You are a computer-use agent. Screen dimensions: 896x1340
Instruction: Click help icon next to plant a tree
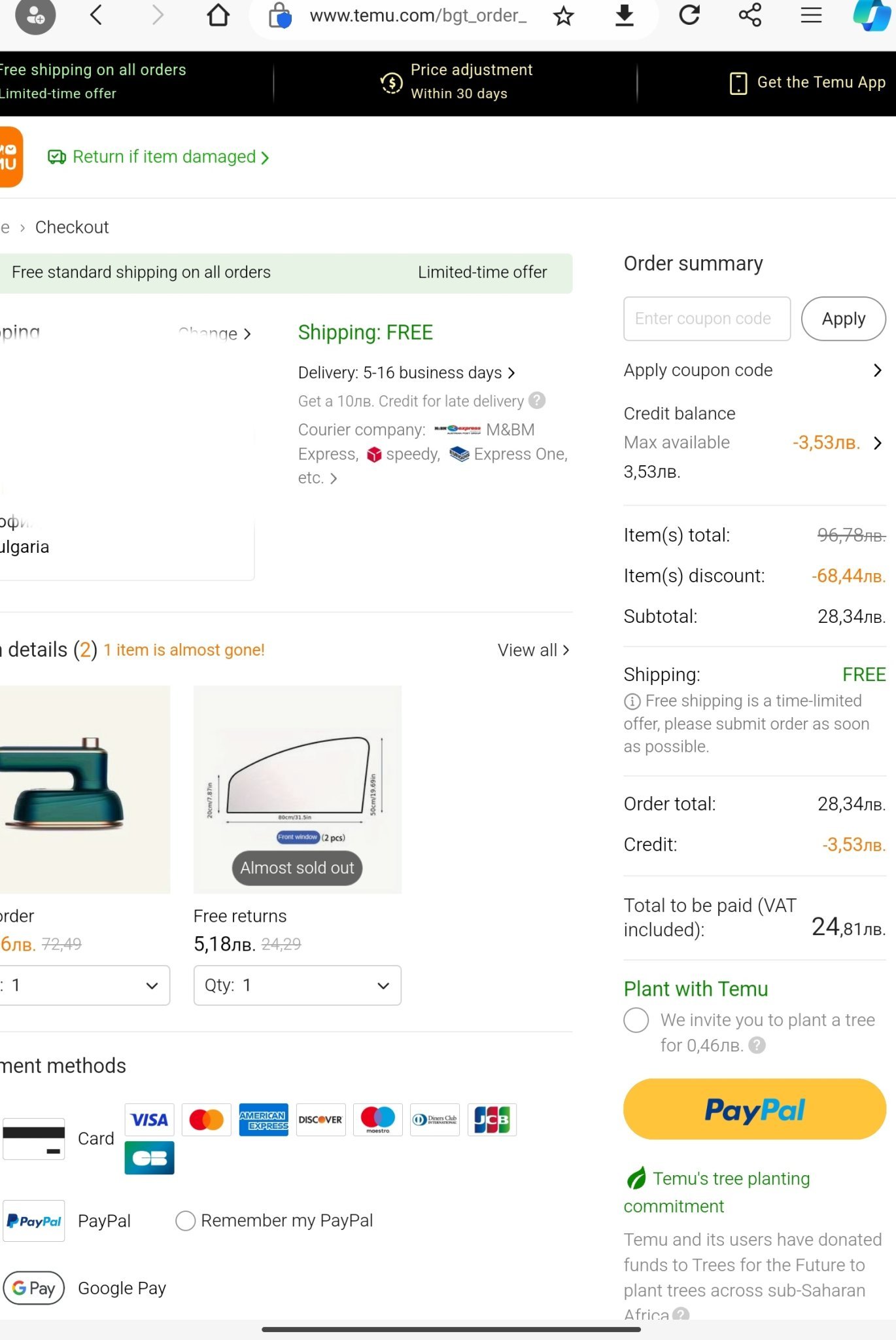click(757, 1045)
